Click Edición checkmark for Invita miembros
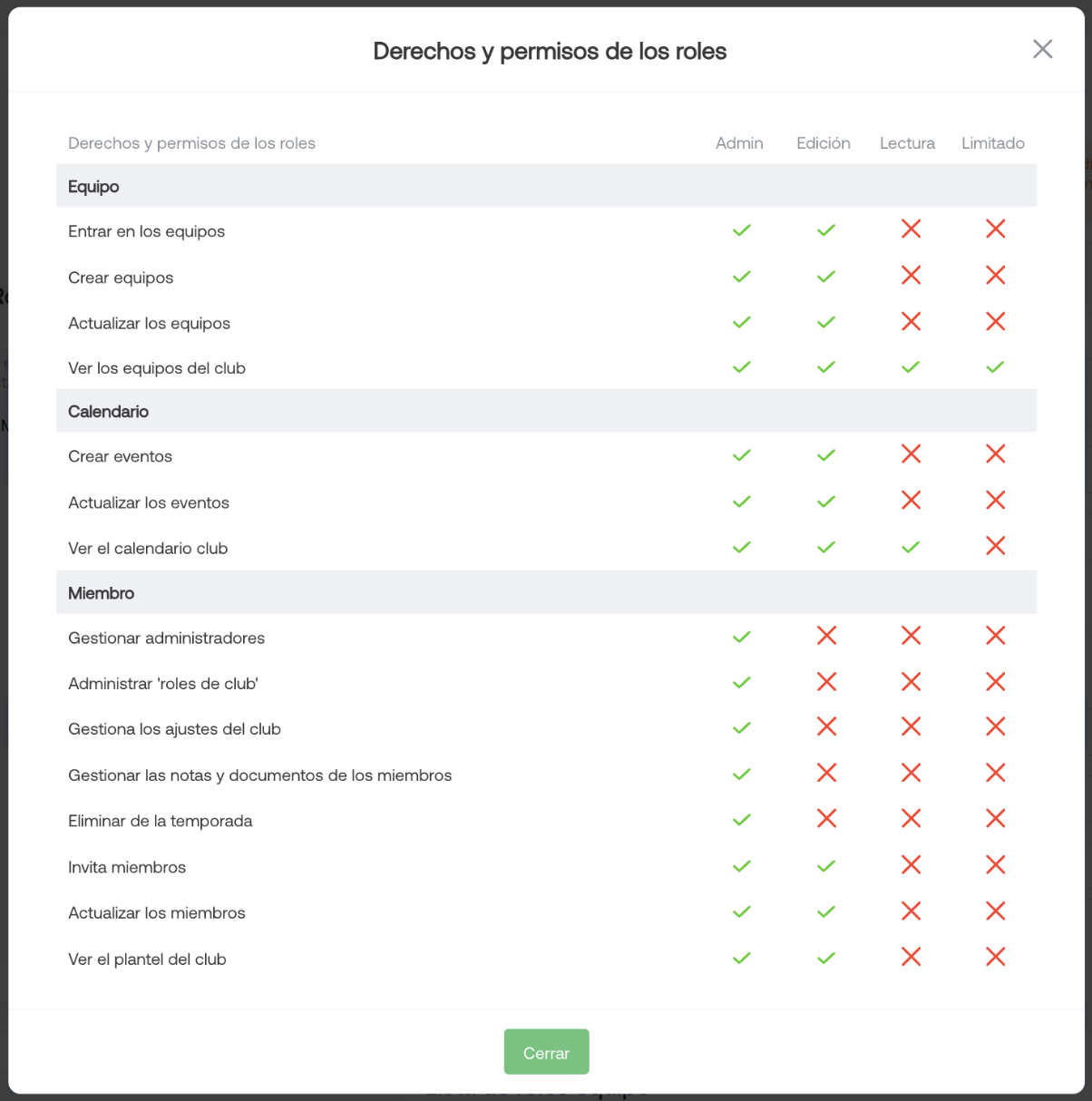Image resolution: width=1092 pixels, height=1101 pixels. pos(825,866)
